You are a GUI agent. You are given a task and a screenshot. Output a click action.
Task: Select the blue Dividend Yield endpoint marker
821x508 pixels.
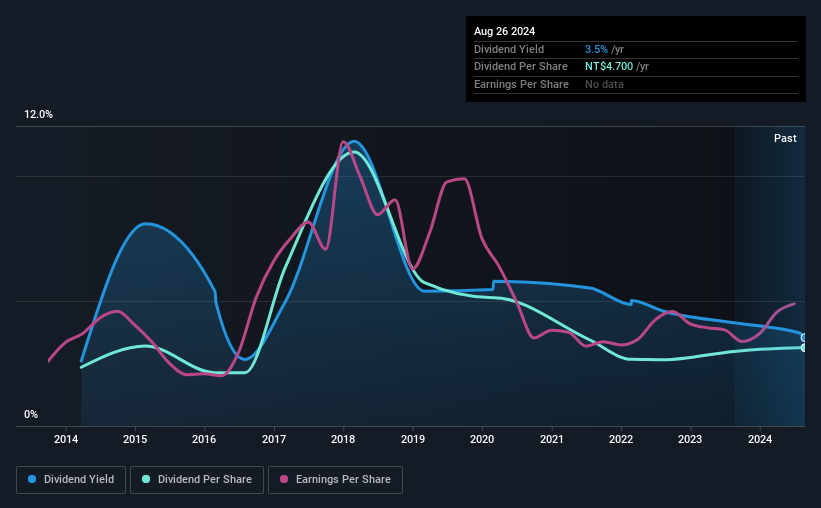[804, 338]
